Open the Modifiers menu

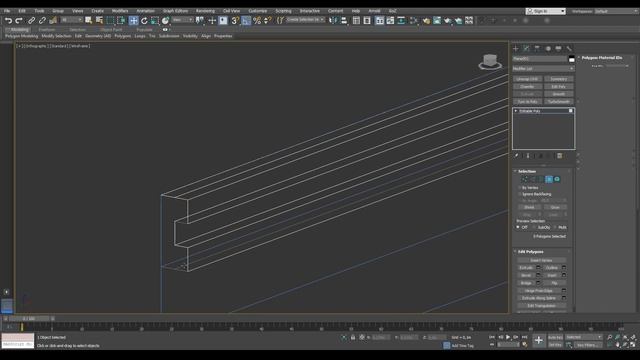120,11
